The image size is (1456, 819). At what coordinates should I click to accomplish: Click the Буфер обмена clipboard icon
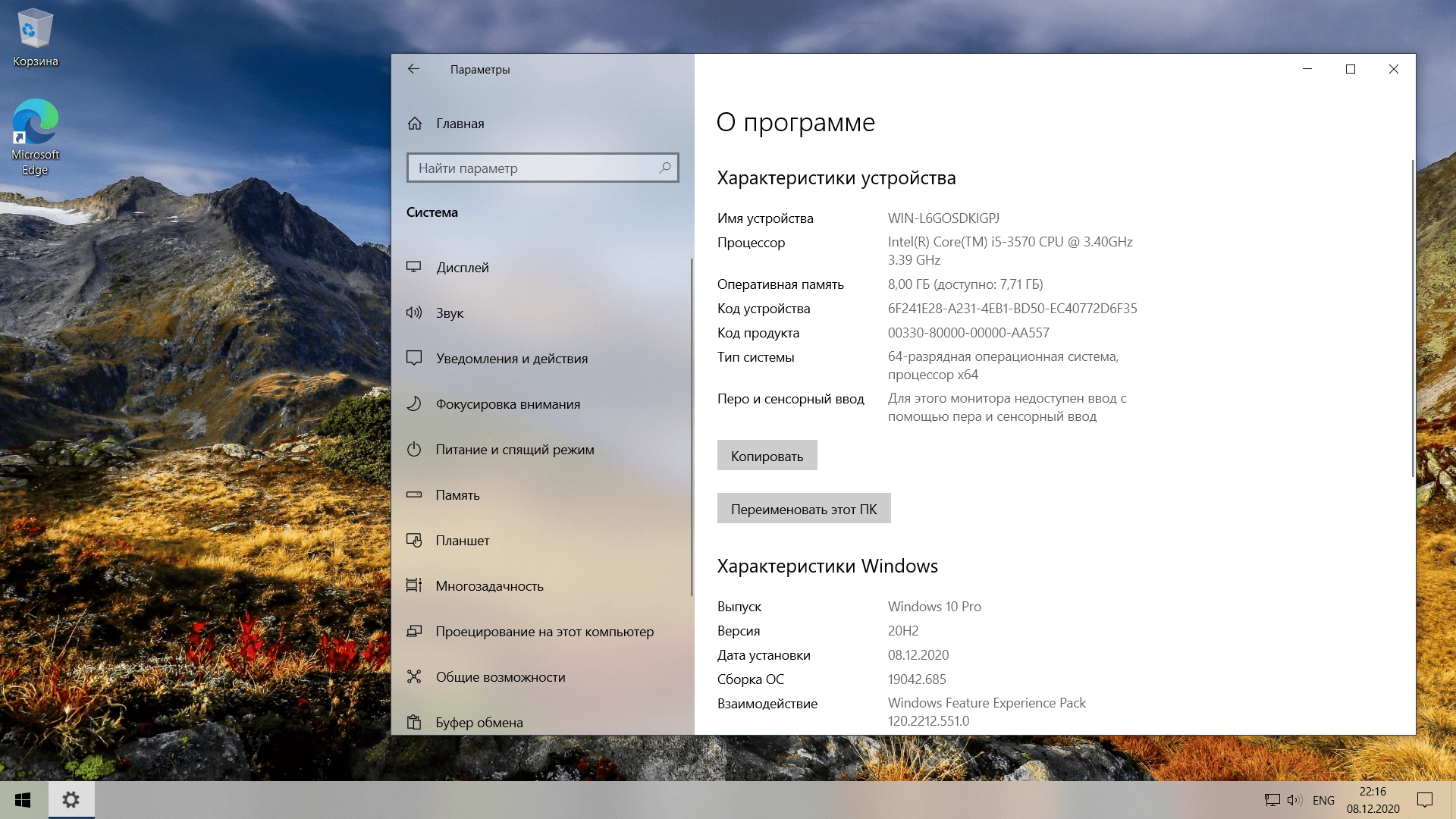tap(414, 722)
